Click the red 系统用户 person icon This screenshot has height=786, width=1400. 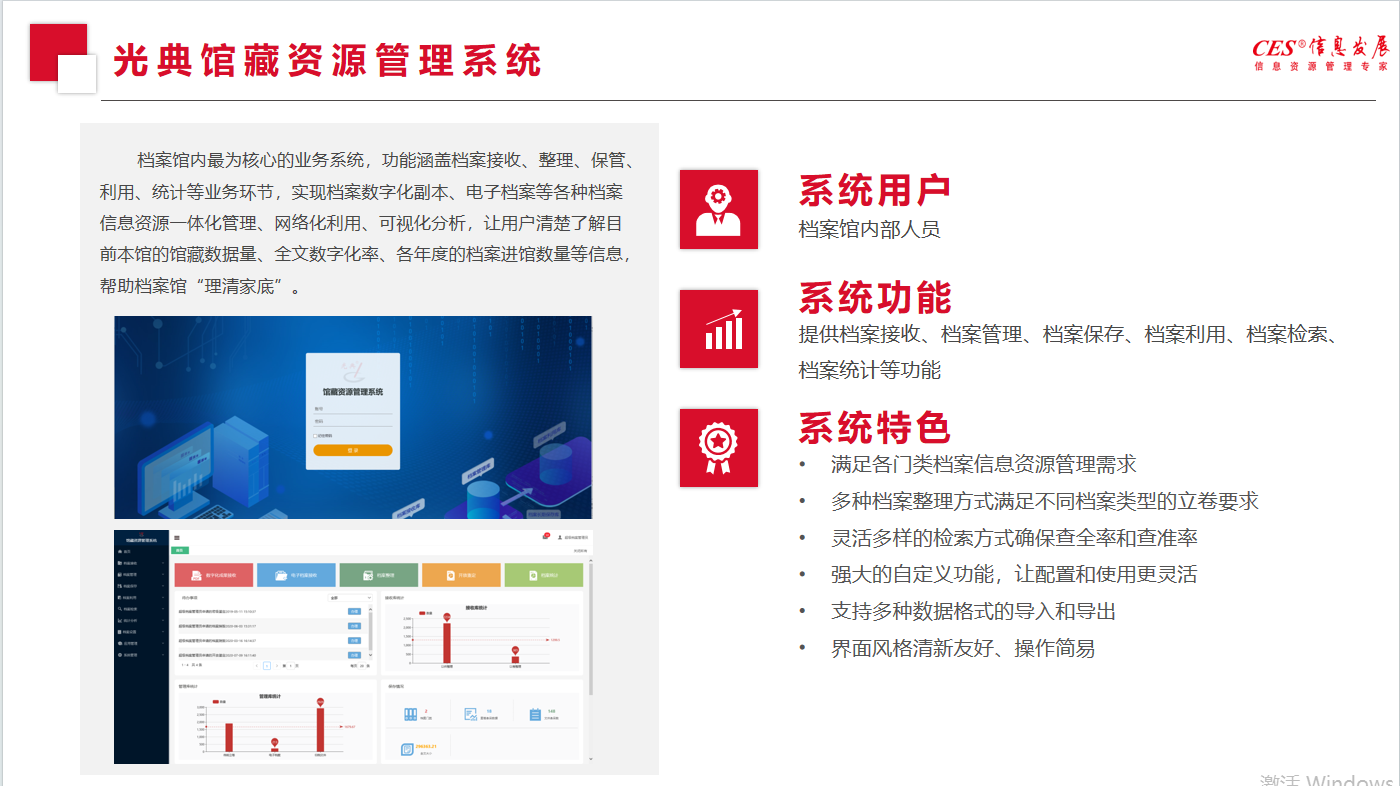pyautogui.click(x=719, y=210)
